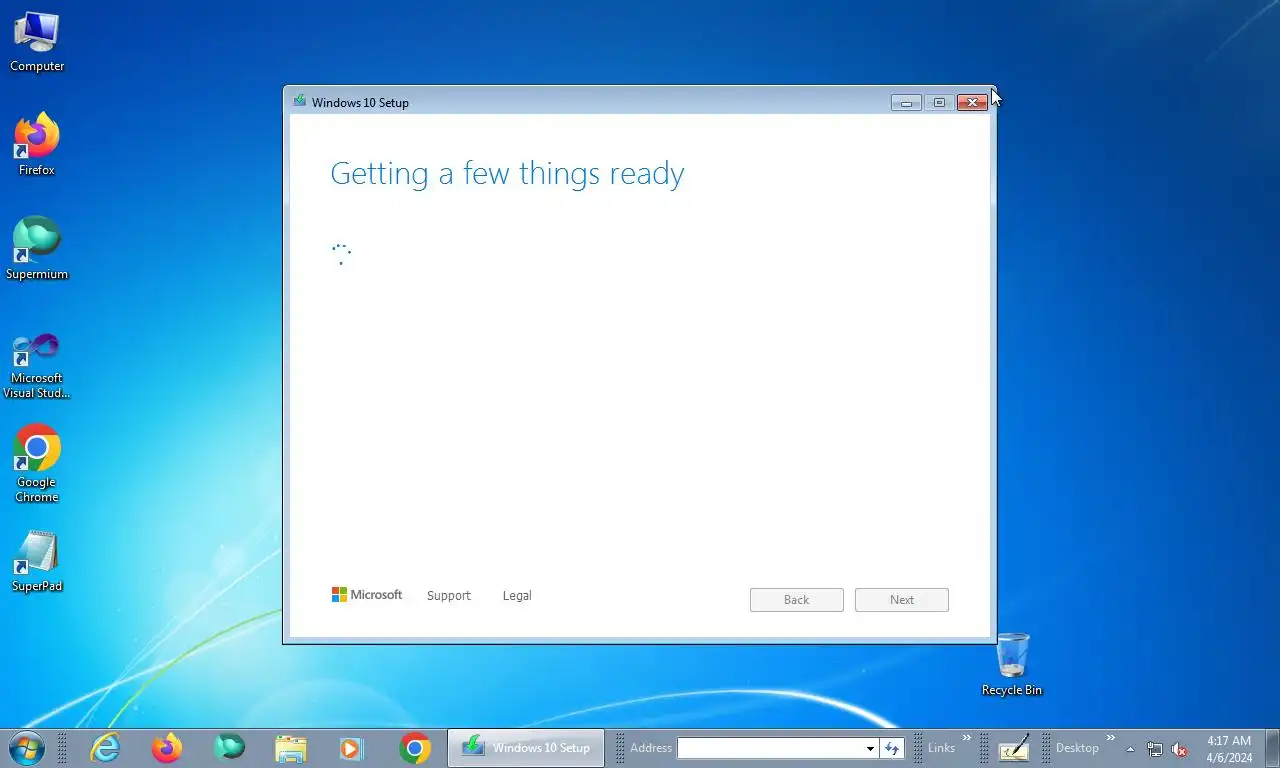Minimize the Windows 10 Setup window
Viewport: 1280px width, 768px height.
point(906,102)
